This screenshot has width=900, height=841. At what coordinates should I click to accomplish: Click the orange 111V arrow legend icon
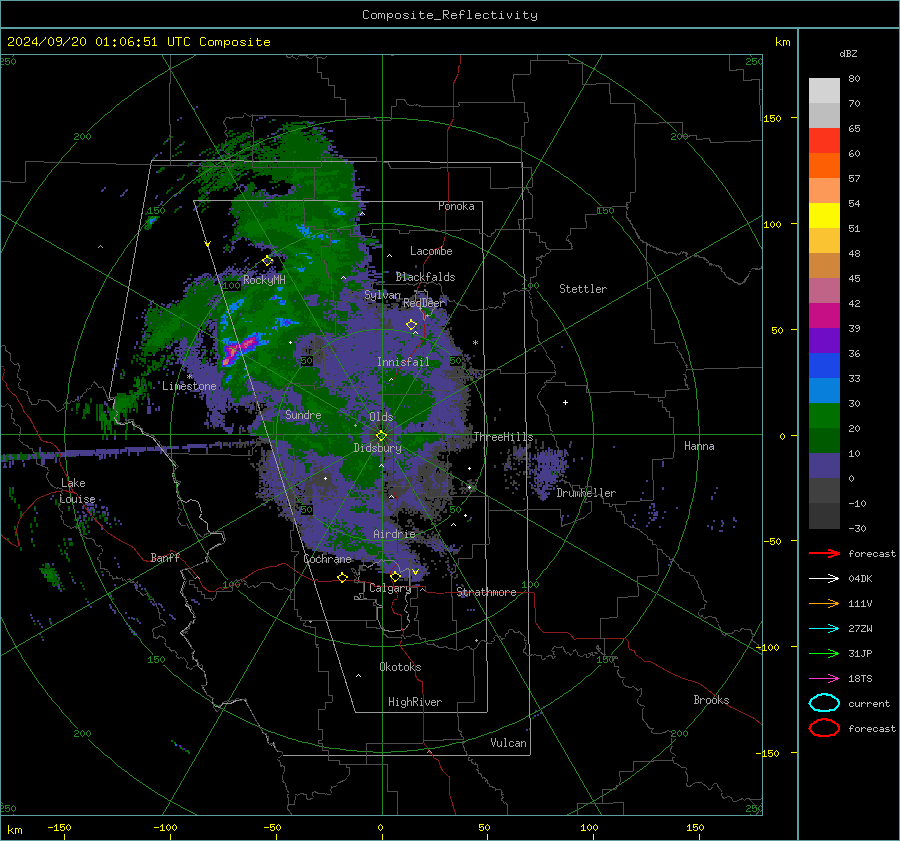coord(824,603)
